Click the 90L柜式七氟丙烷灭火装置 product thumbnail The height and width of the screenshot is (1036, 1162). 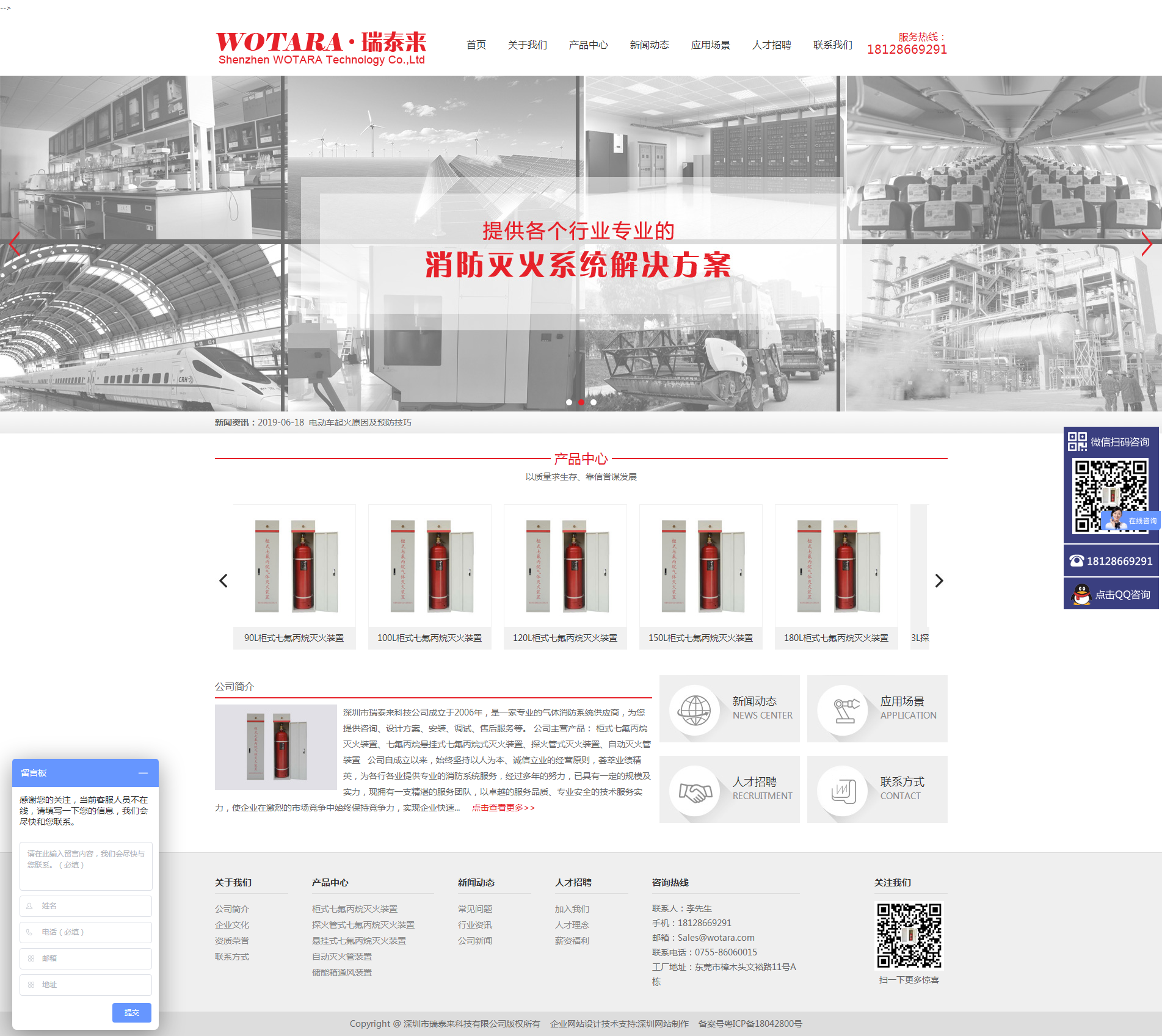point(294,565)
